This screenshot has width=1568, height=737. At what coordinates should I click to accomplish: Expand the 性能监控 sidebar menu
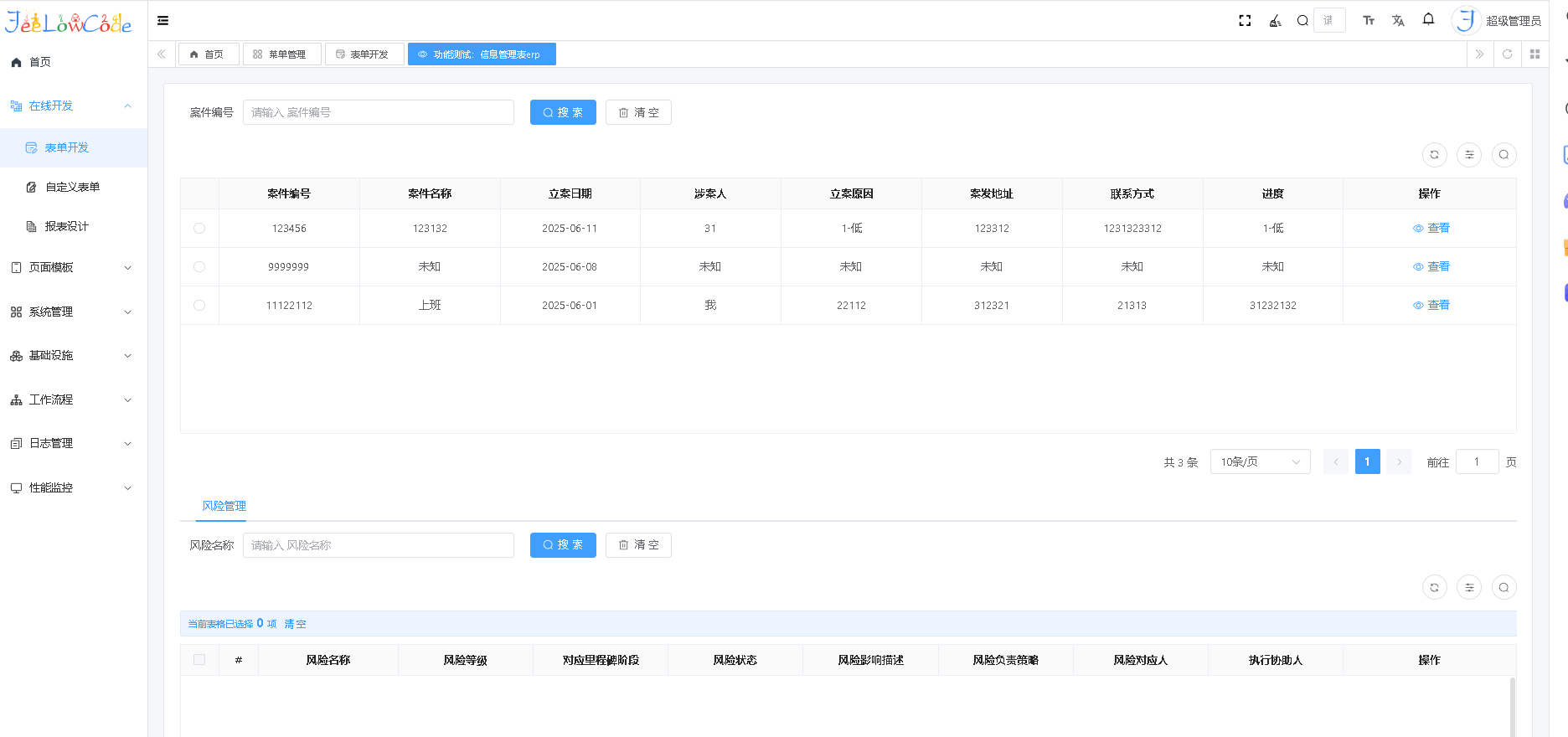pyautogui.click(x=74, y=487)
